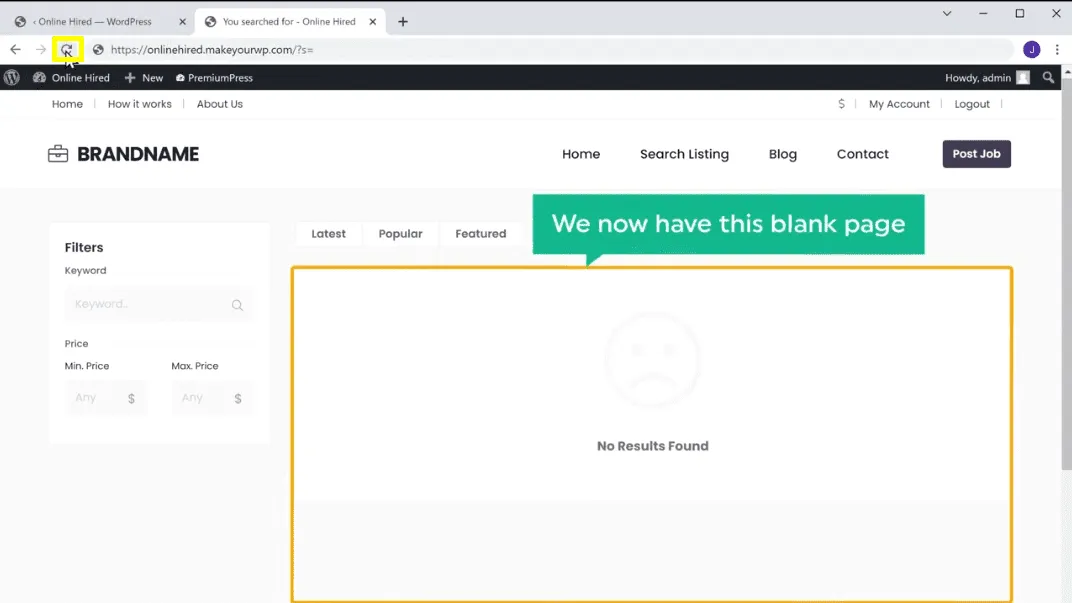Switch to Online Hired WordPress browser tab
Image resolution: width=1072 pixels, height=603 pixels.
[95, 21]
